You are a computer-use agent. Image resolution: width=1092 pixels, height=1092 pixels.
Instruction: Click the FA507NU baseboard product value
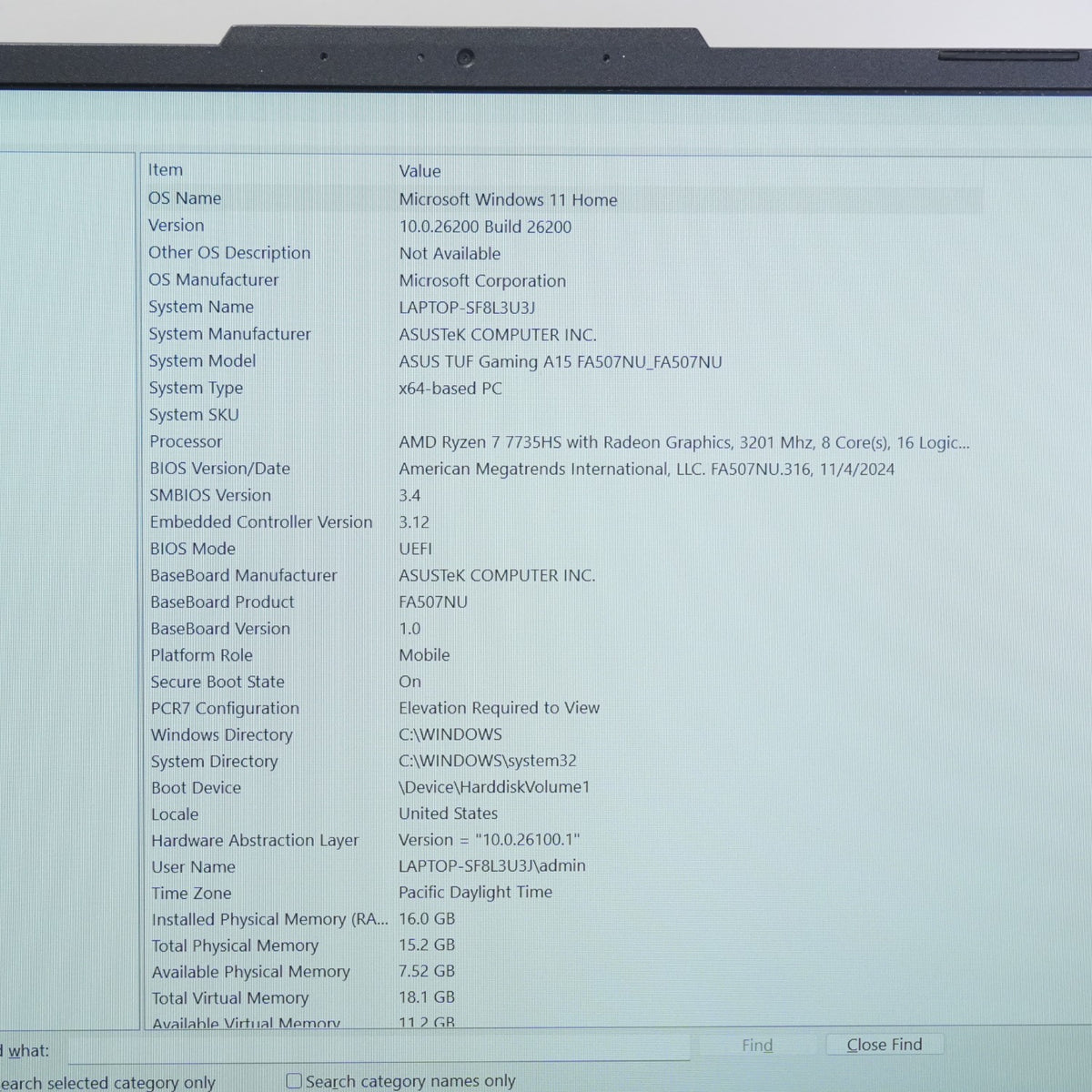click(x=433, y=602)
